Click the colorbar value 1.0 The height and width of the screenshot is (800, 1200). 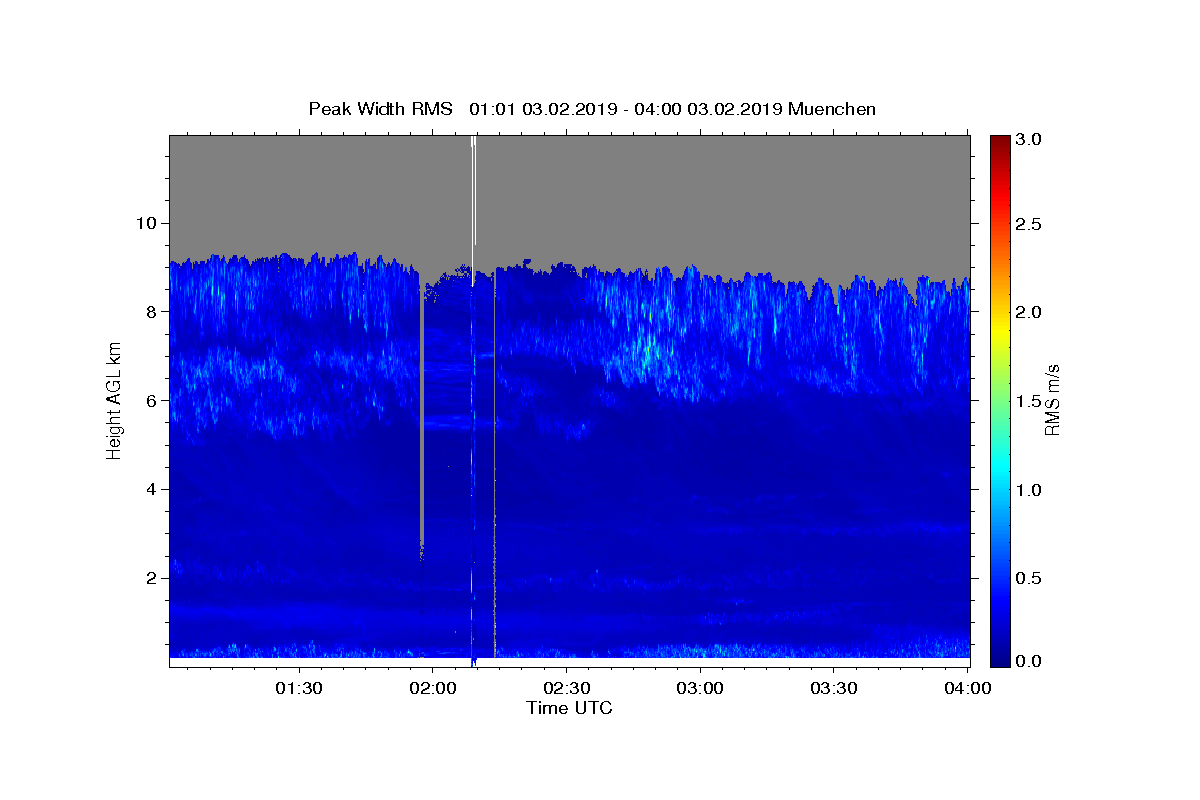coord(1029,489)
